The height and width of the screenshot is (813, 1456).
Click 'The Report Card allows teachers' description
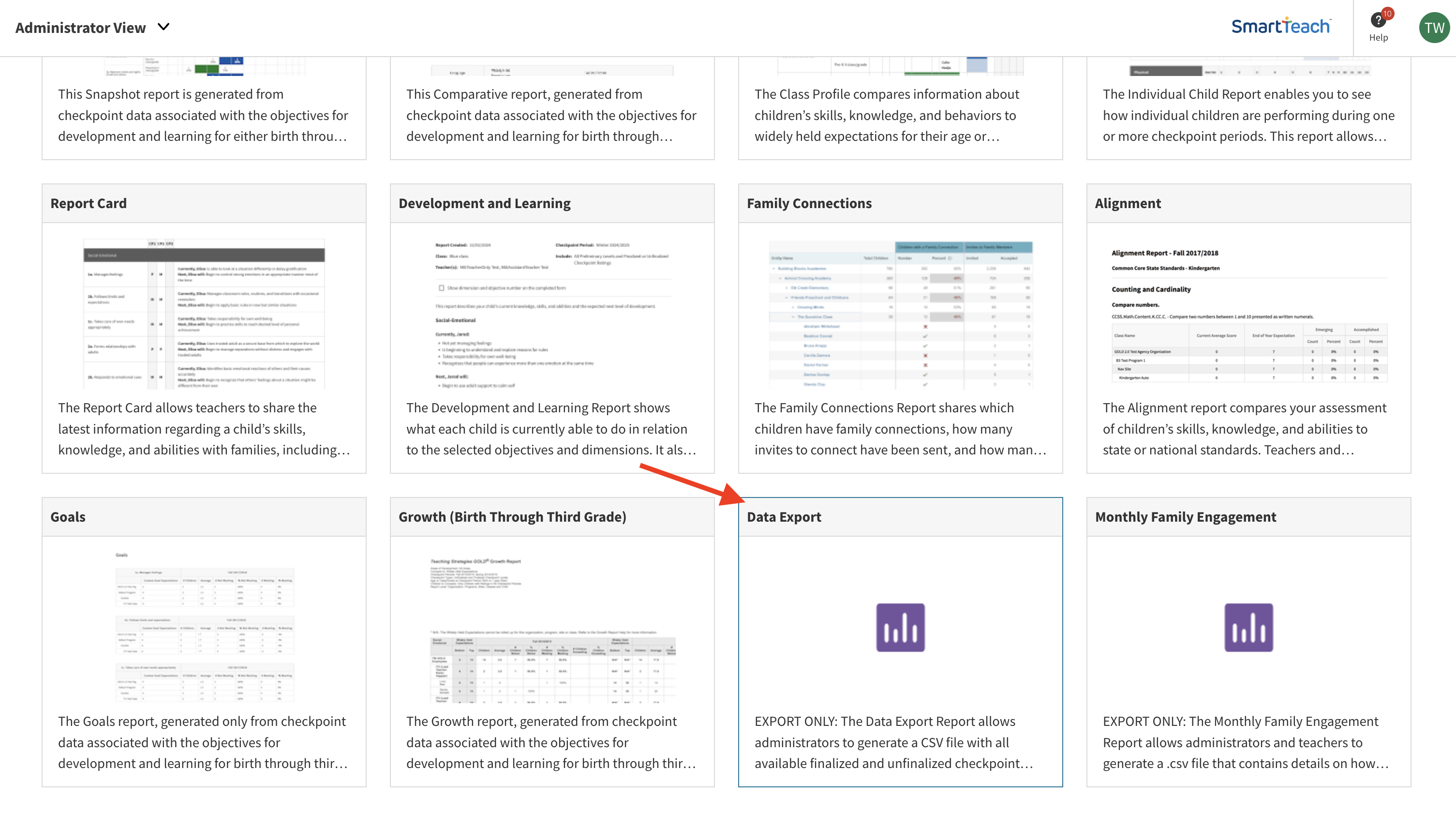click(x=204, y=429)
